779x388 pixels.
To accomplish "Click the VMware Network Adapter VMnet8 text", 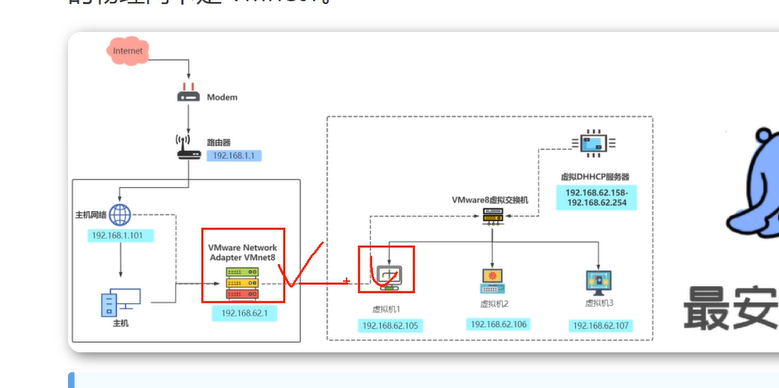I will point(242,252).
